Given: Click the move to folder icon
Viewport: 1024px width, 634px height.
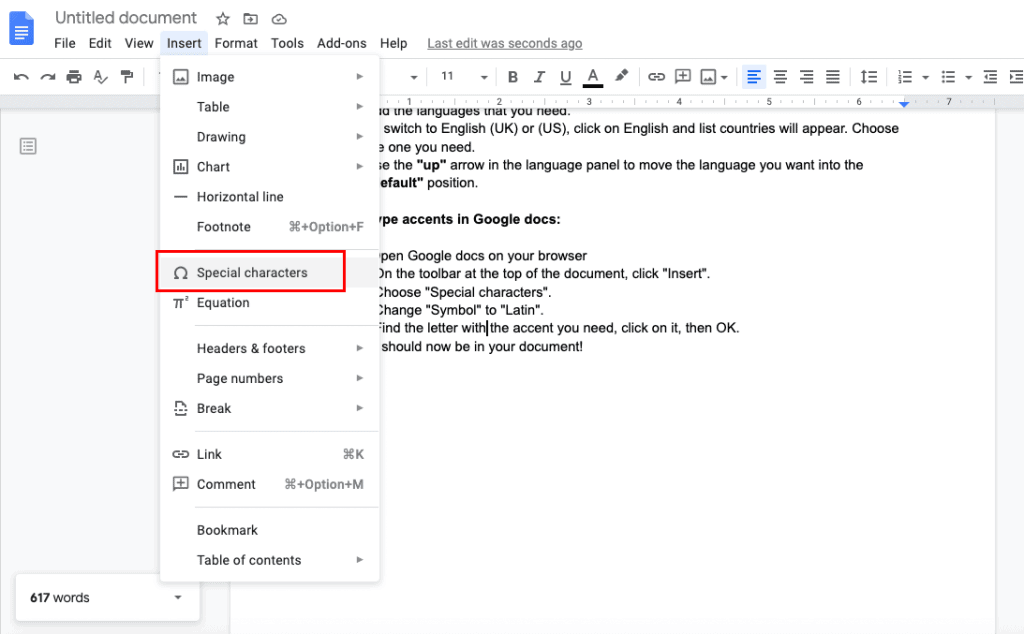Looking at the screenshot, I should pyautogui.click(x=251, y=19).
